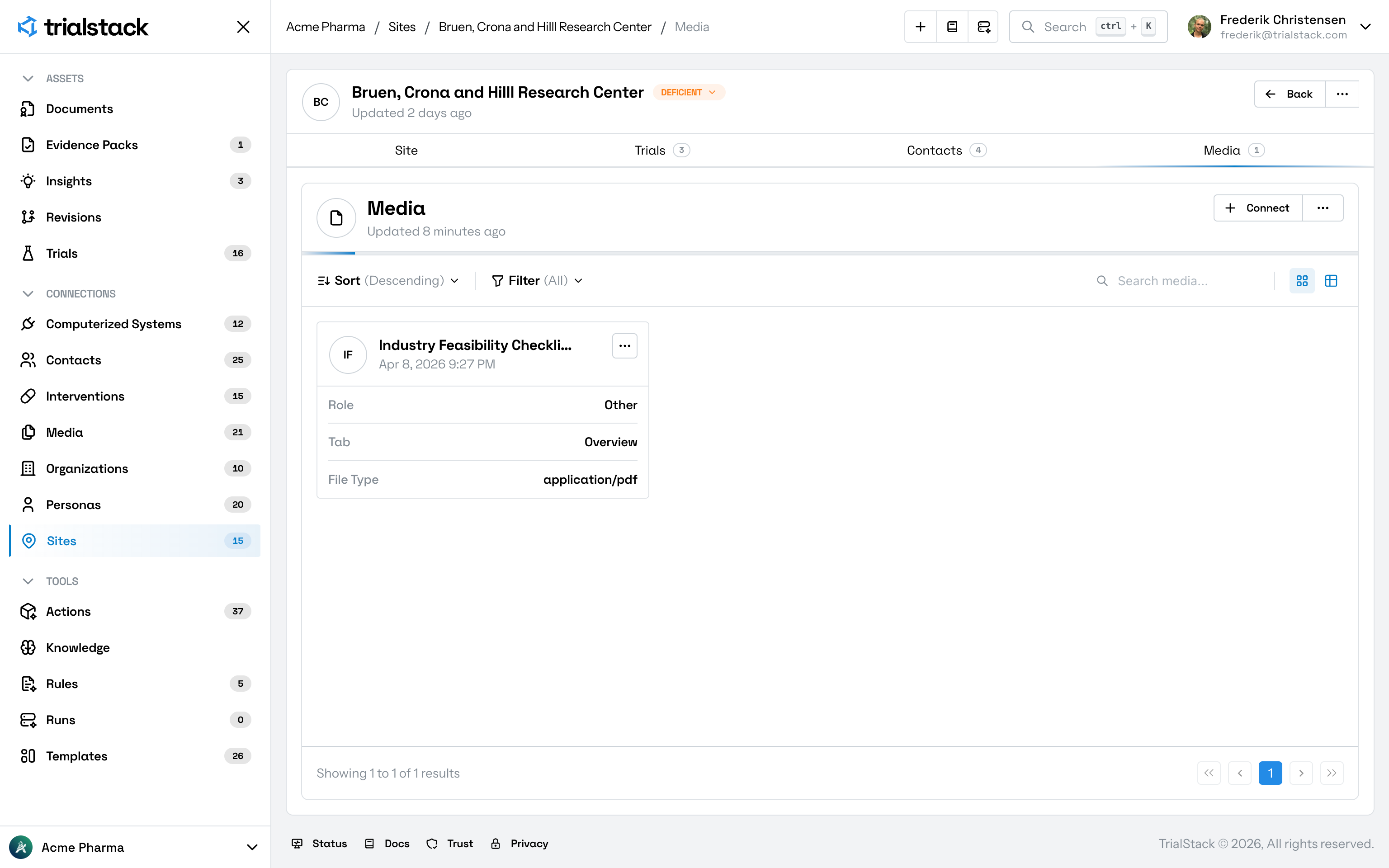Image resolution: width=1389 pixels, height=868 pixels.
Task: Open Interventions in the sidebar
Action: tap(135, 396)
